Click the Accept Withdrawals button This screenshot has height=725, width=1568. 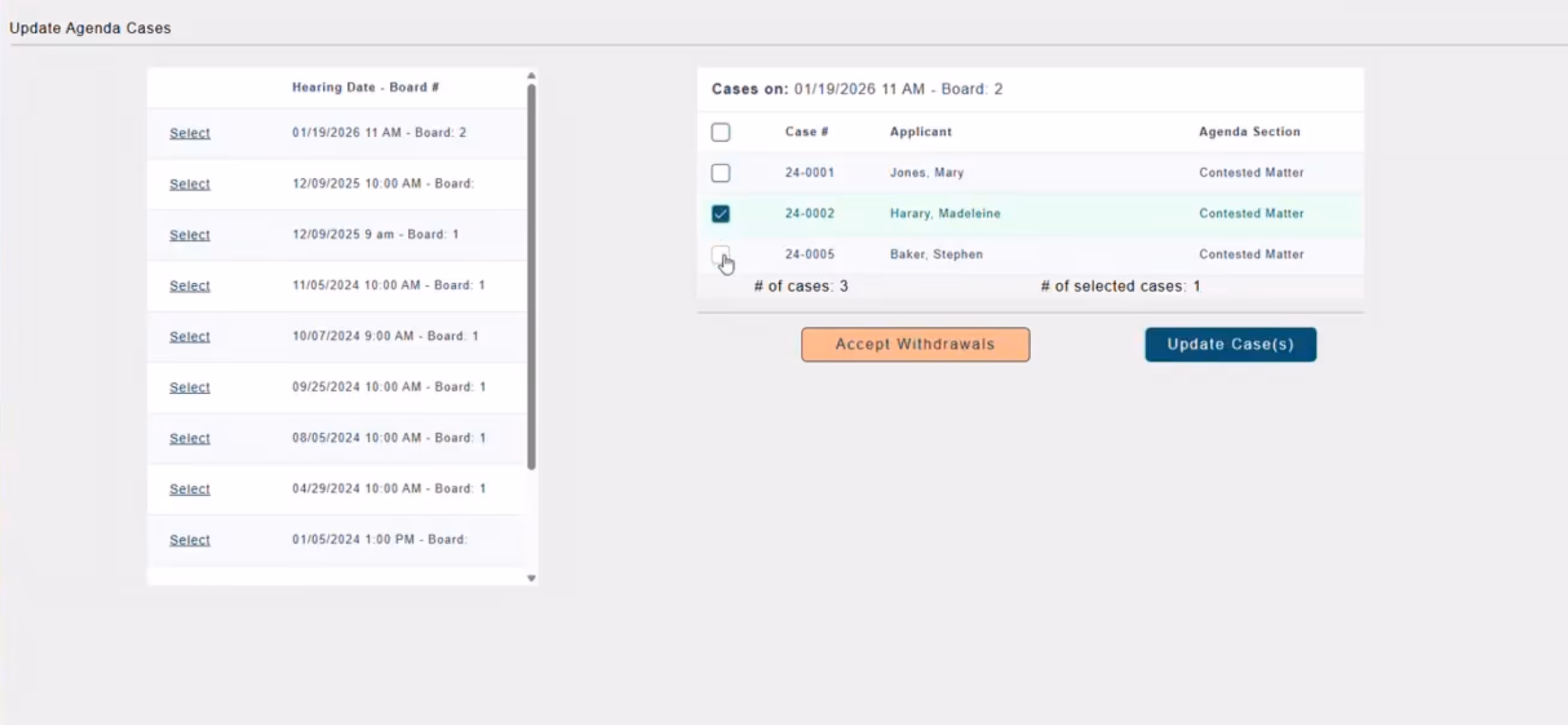coord(915,344)
